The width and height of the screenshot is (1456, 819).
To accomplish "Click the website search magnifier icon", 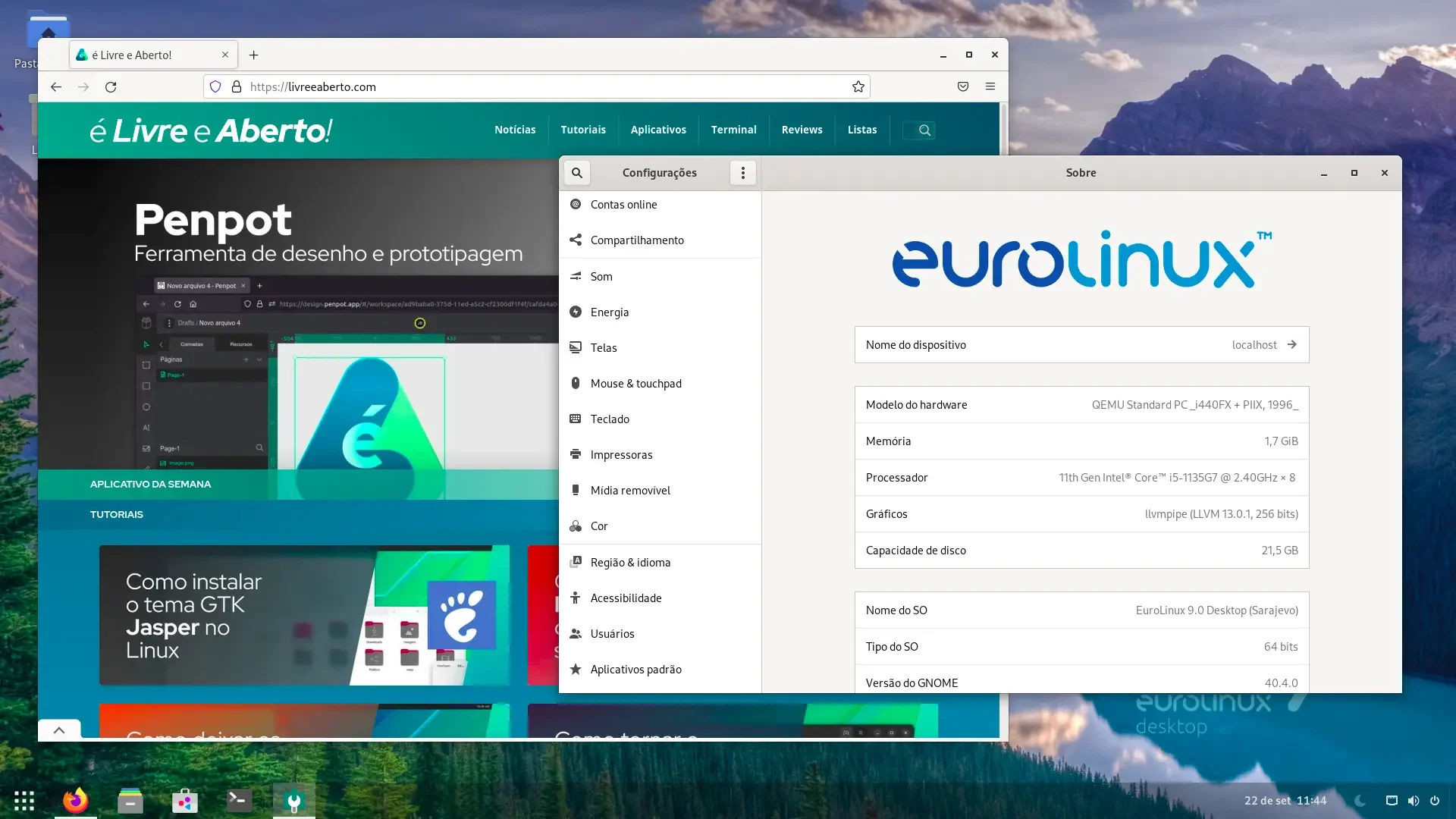I will click(x=924, y=130).
